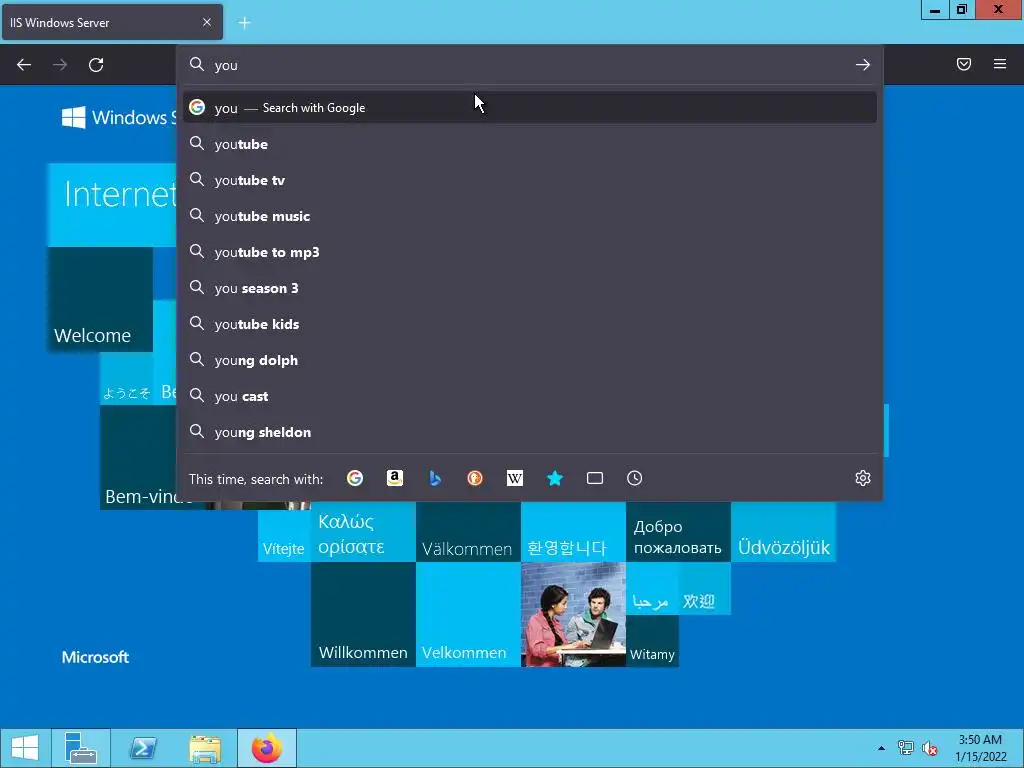Viewport: 1024px width, 768px height.
Task: Search this time with Amazon icon
Action: pos(394,479)
